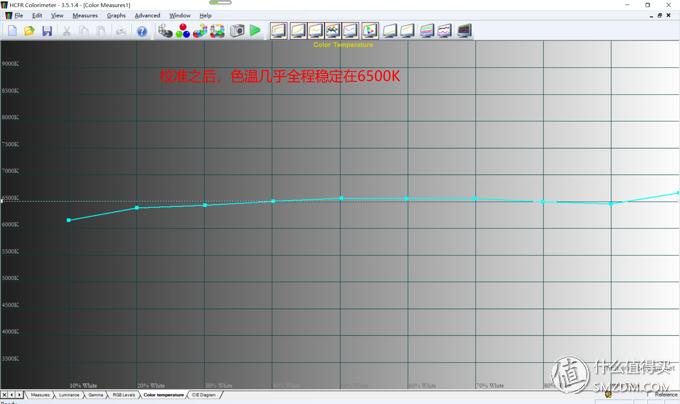Open the line-graph monitor icon beside color-bars
Screen dimensions: 680x404
tap(445, 31)
